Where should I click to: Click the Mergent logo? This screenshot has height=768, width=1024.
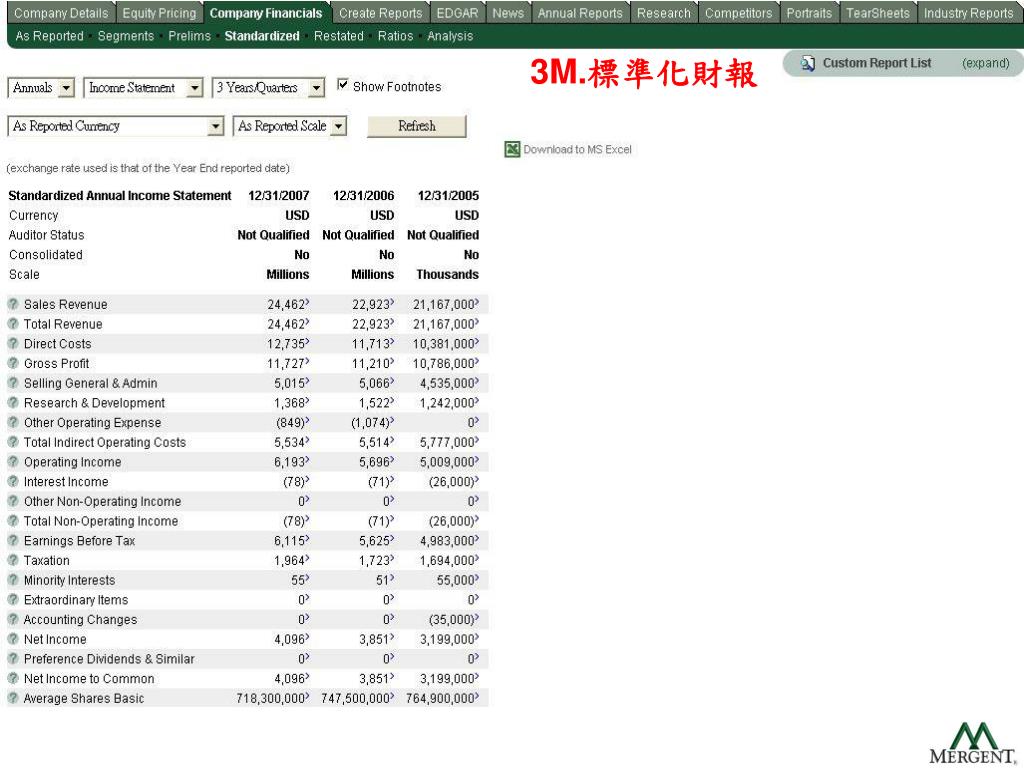tap(972, 743)
